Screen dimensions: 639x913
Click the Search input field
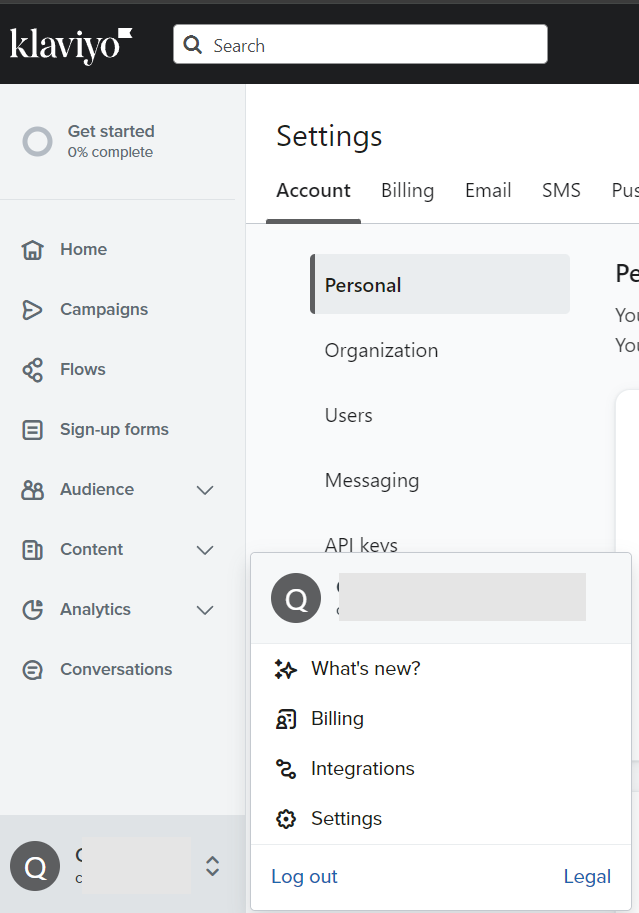pyautogui.click(x=370, y=45)
